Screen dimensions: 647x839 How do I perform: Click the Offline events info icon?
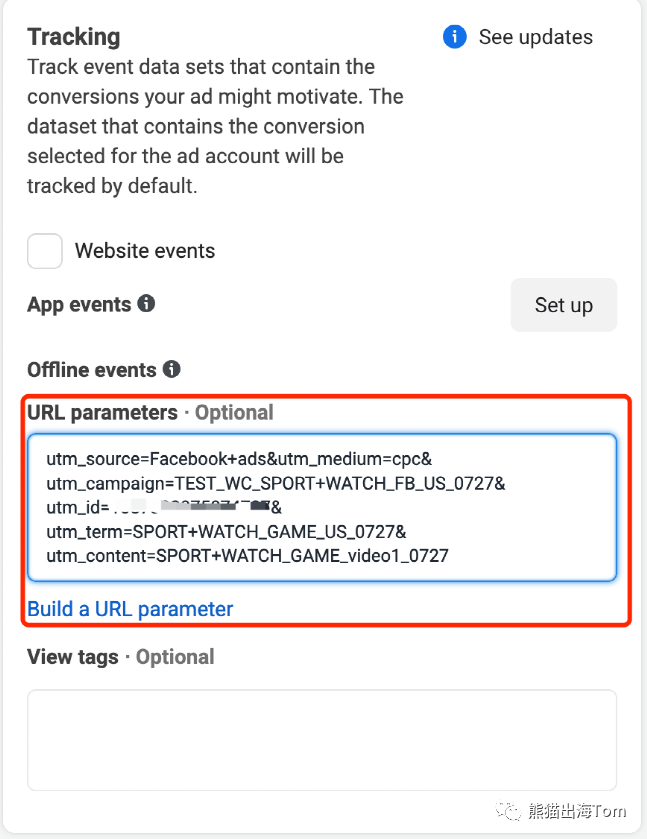pos(172,369)
